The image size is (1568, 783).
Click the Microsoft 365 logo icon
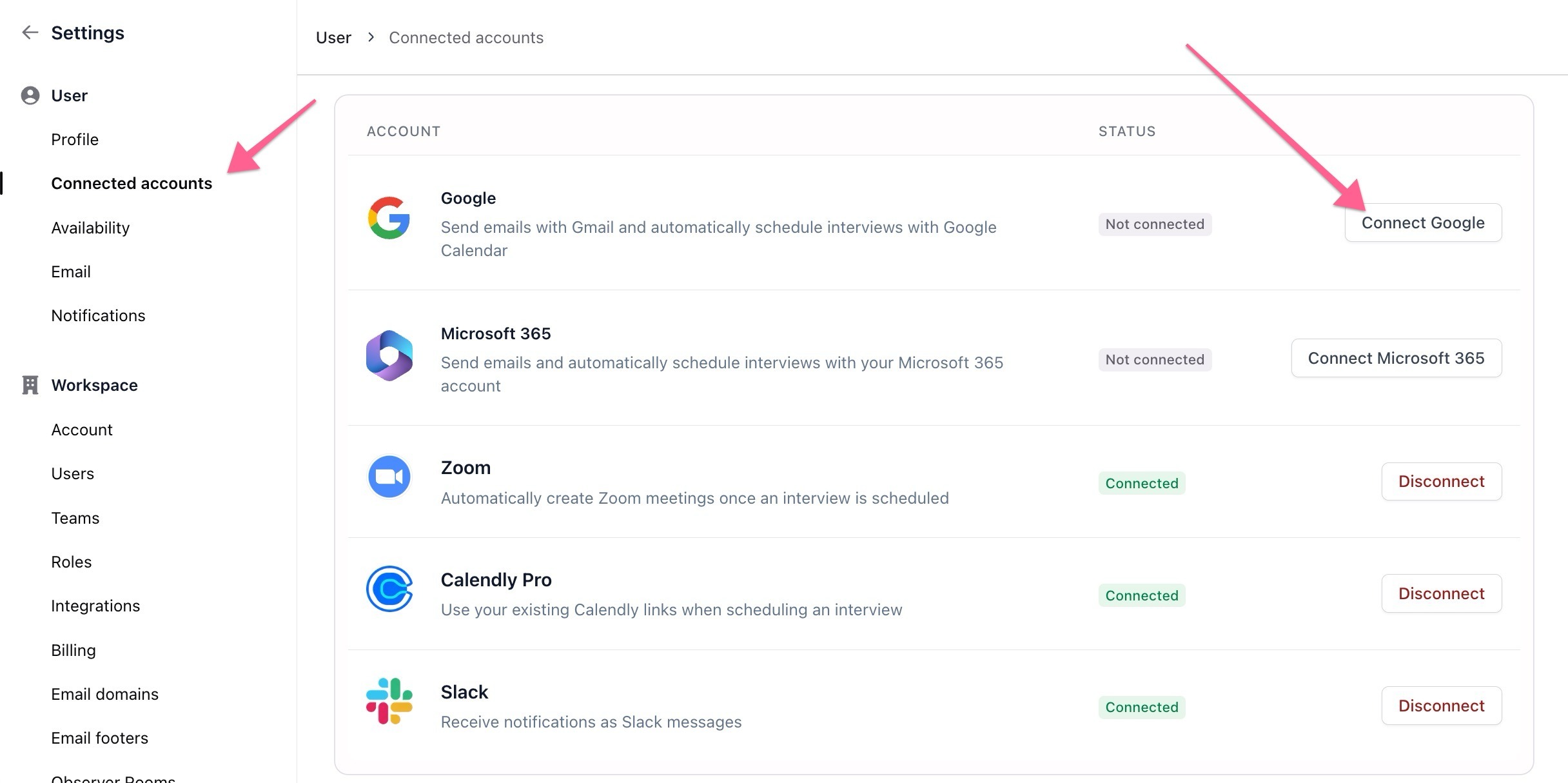[389, 355]
